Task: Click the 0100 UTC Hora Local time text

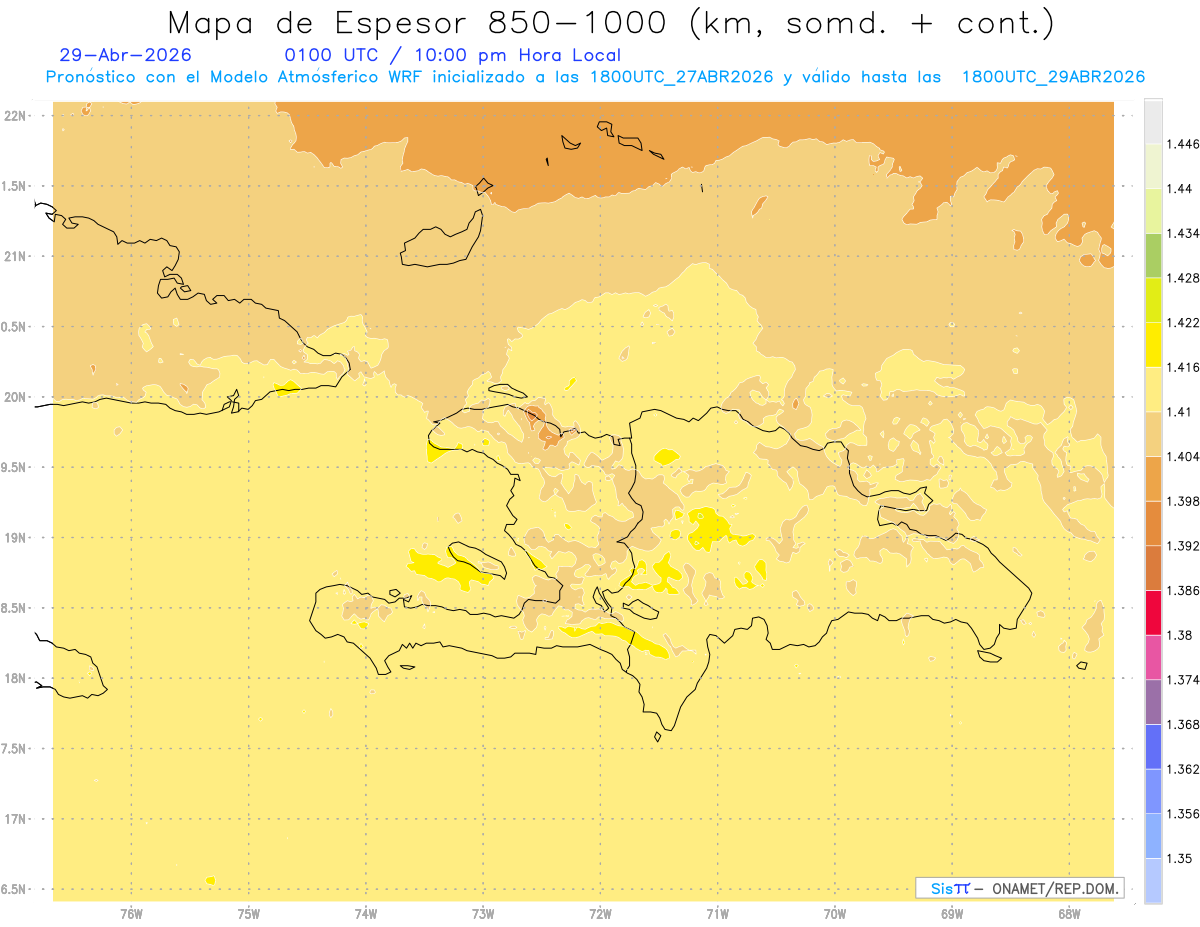Action: coord(454,55)
